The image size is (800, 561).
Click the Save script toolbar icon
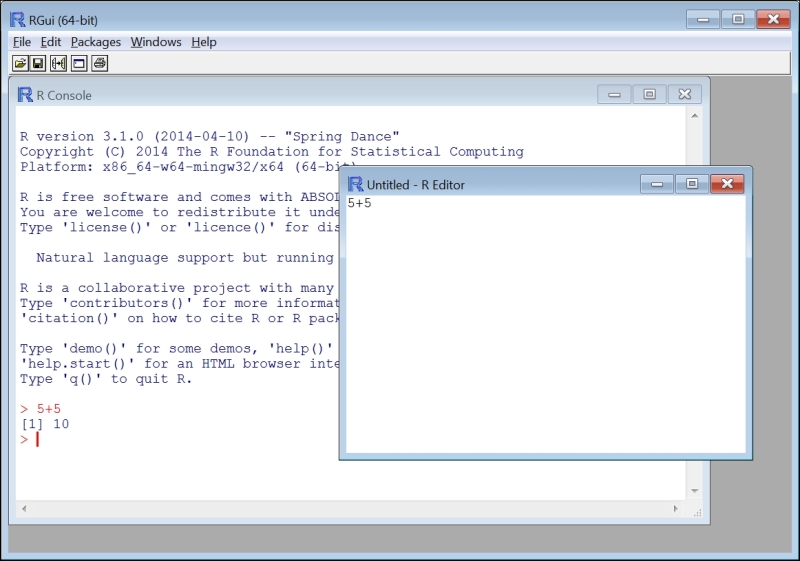(x=38, y=63)
